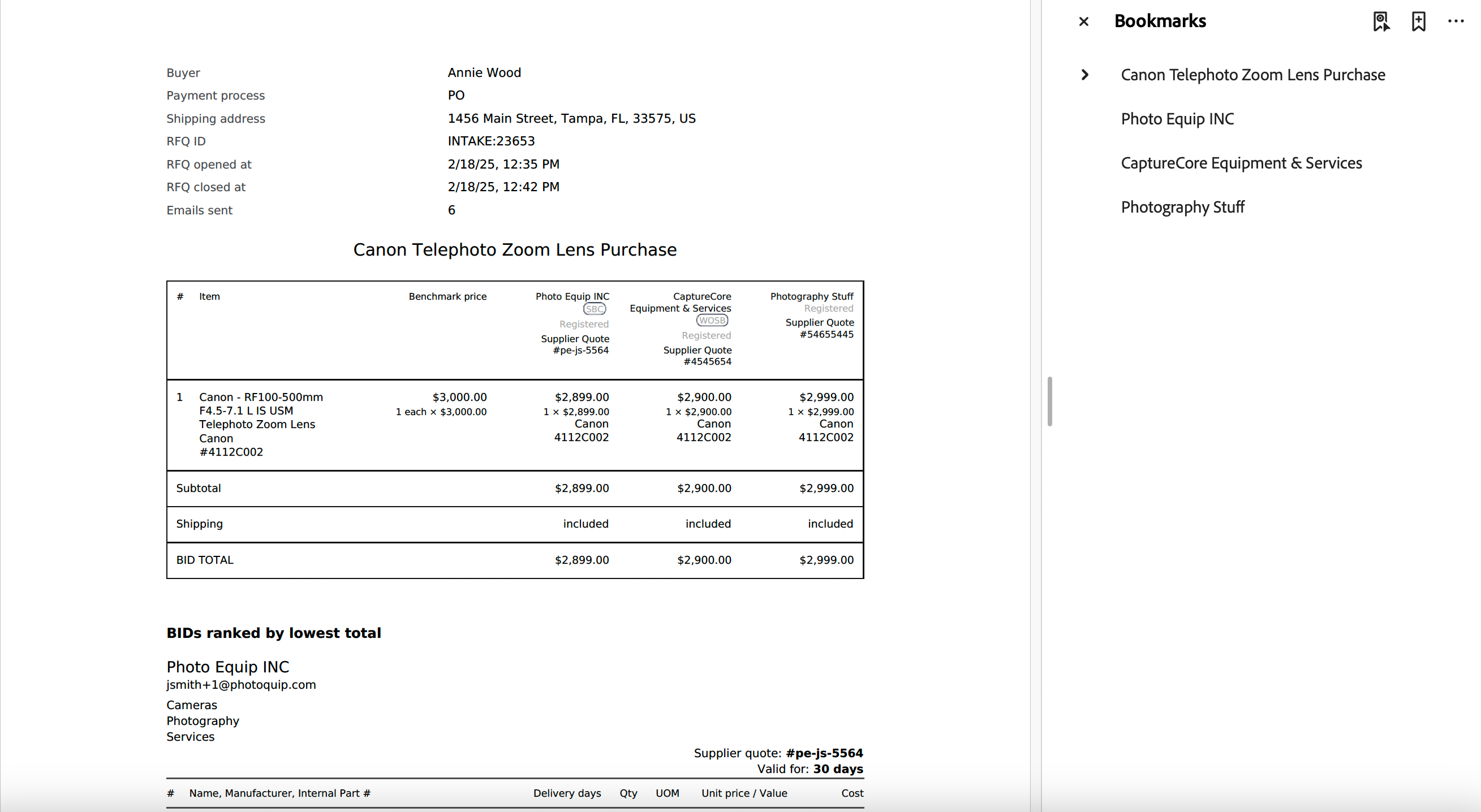Screen dimensions: 1481x812
Task: Click the find current bookmark icon
Action: (1381, 21)
